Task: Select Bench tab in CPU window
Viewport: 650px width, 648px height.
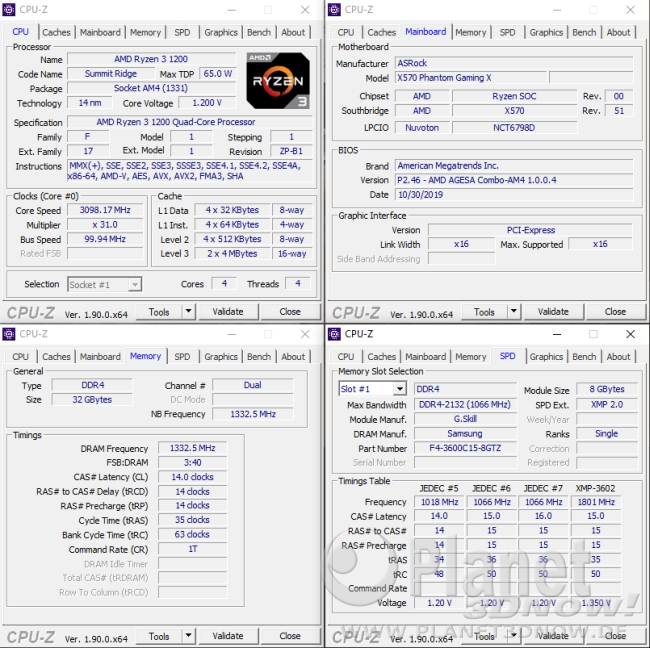Action: point(259,32)
